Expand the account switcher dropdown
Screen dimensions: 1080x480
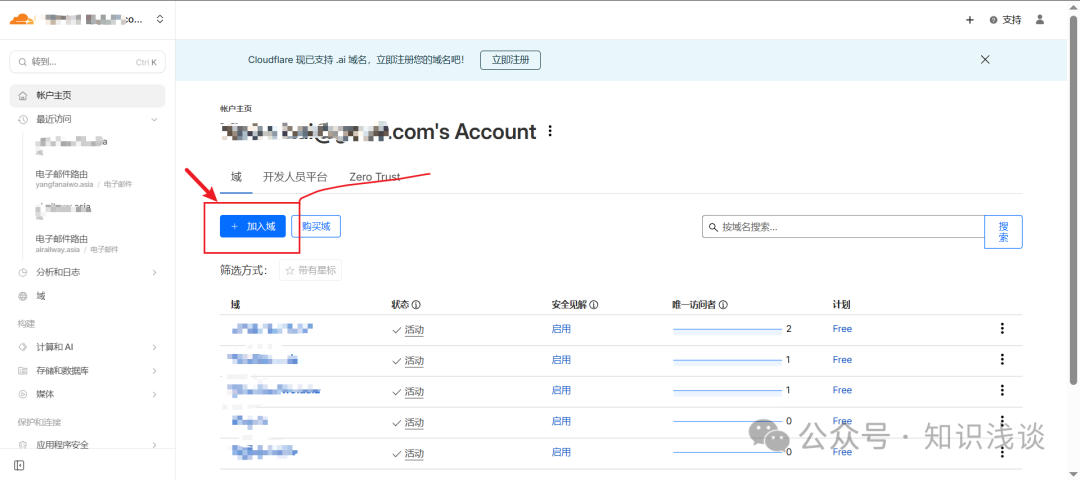[x=160, y=19]
